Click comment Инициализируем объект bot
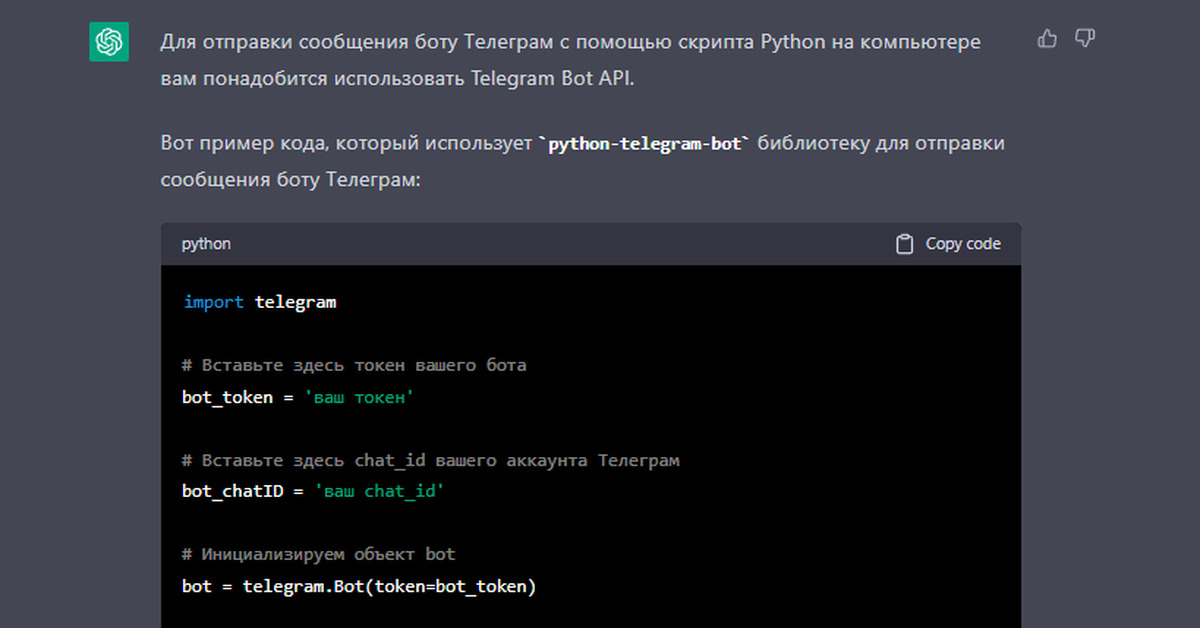Image resolution: width=1200 pixels, height=628 pixels. (x=319, y=554)
